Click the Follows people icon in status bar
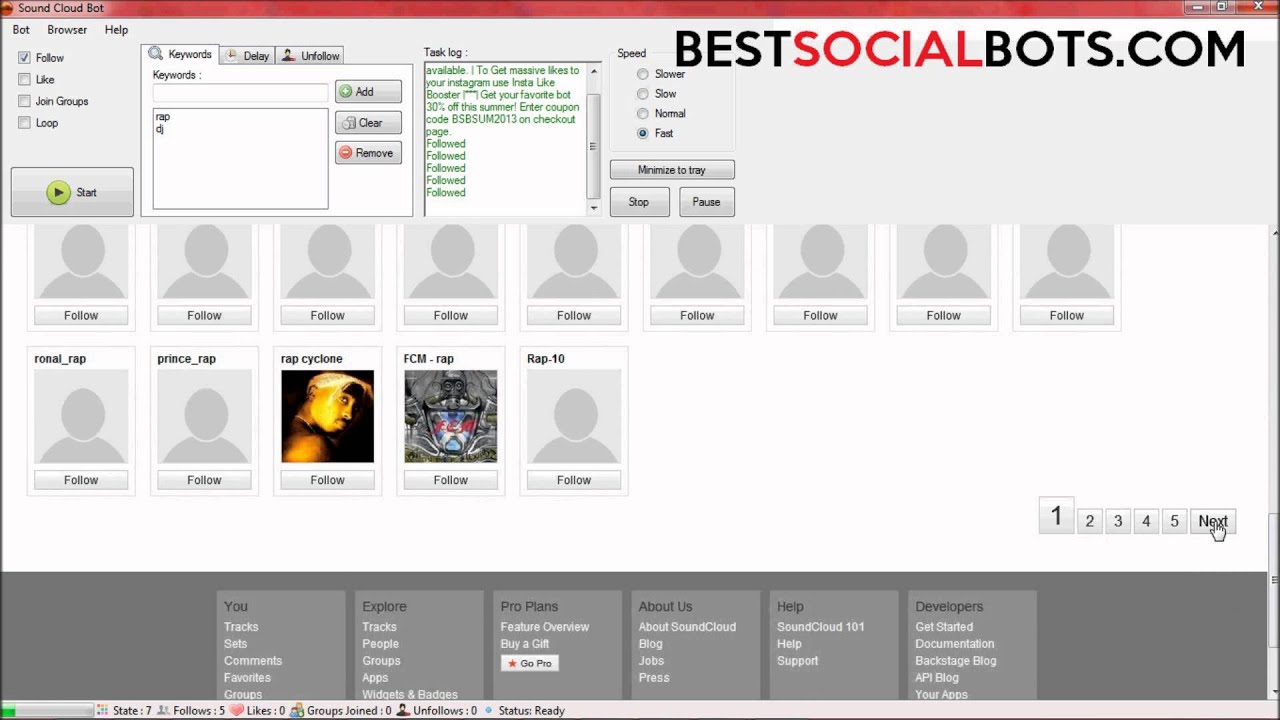Screen dimensions: 1280x720 [164, 711]
